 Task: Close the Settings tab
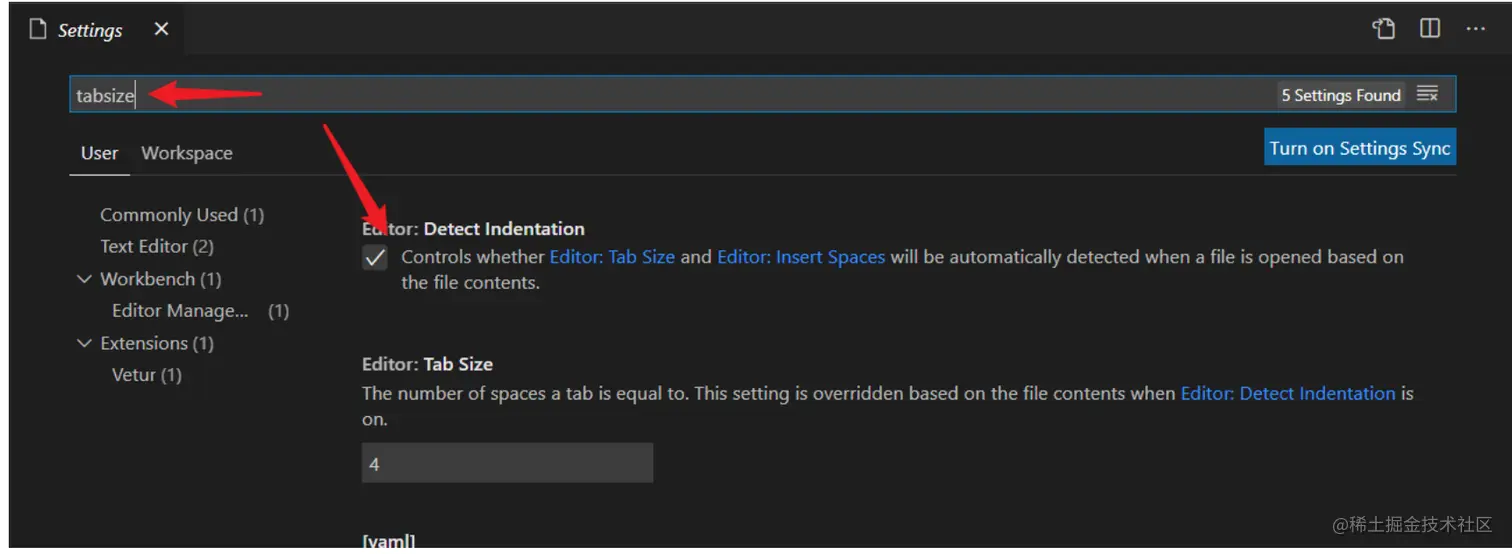pos(161,29)
